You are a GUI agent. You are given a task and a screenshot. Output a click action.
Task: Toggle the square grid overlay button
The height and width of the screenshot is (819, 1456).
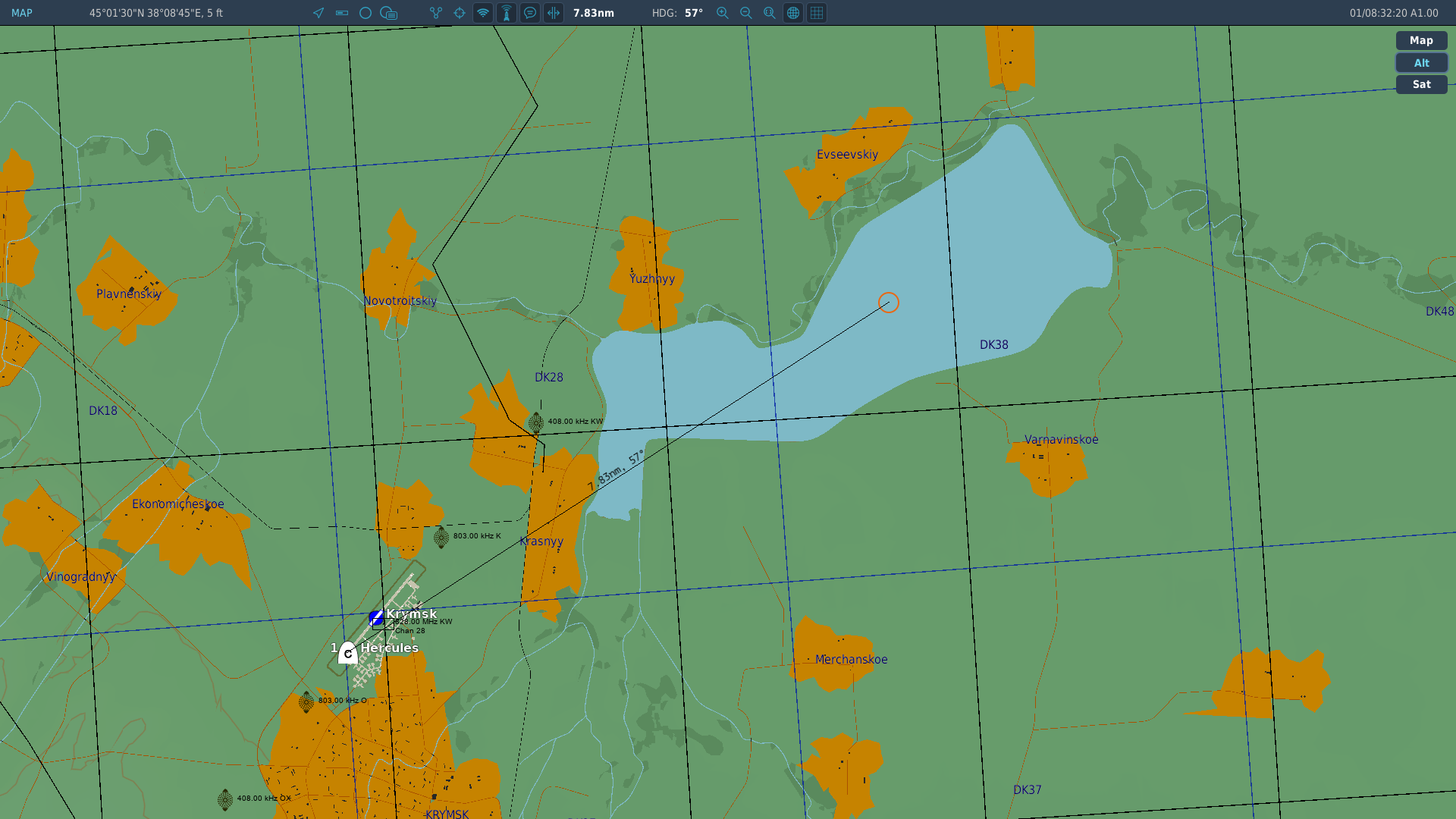click(x=817, y=13)
